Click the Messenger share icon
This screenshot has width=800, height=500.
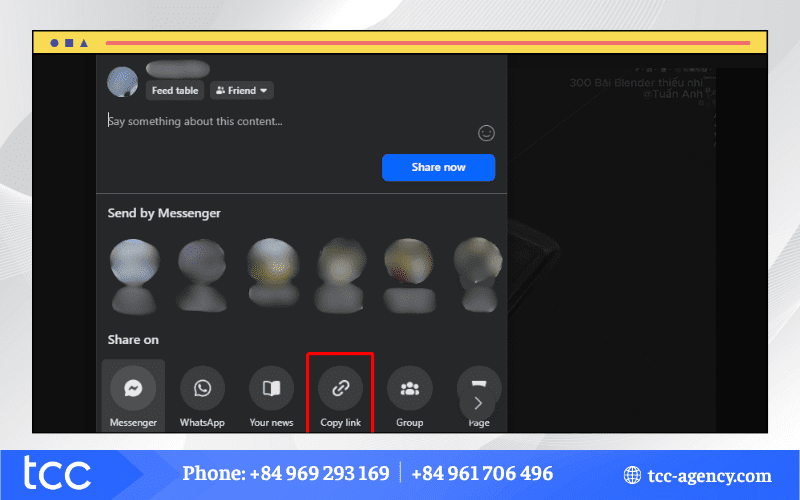pyautogui.click(x=133, y=388)
